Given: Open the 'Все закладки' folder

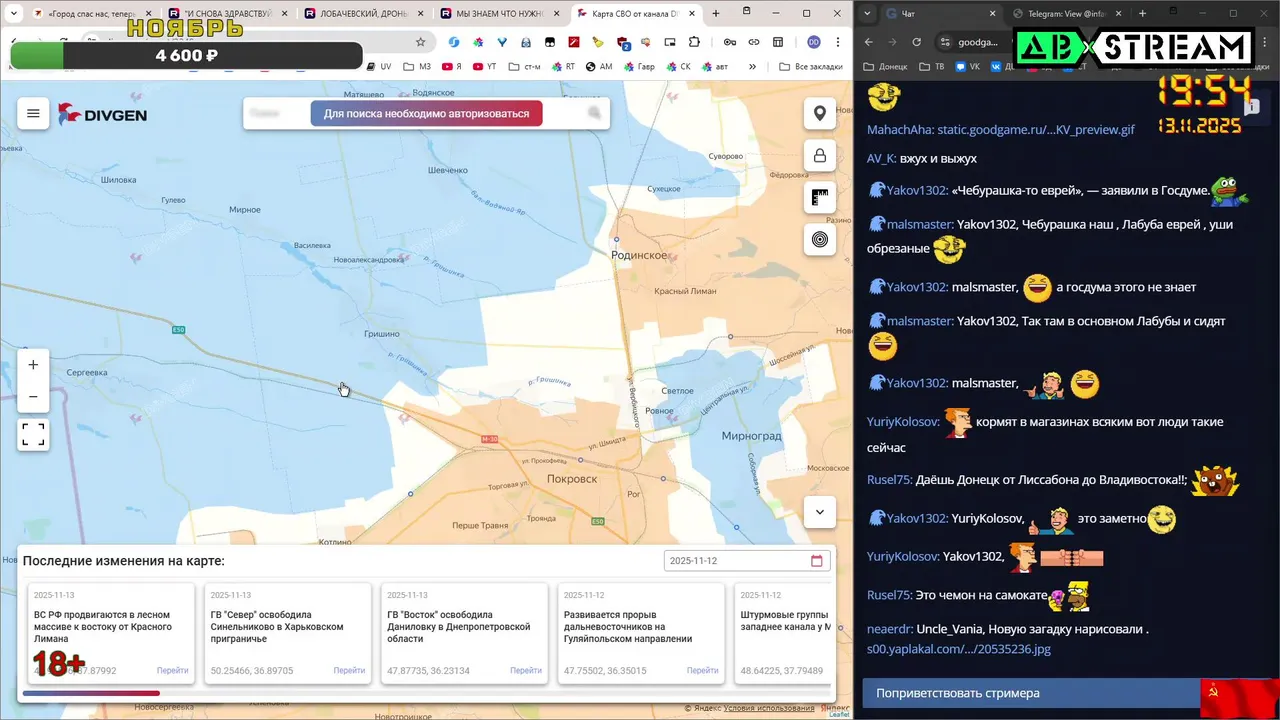Looking at the screenshot, I should point(810,66).
